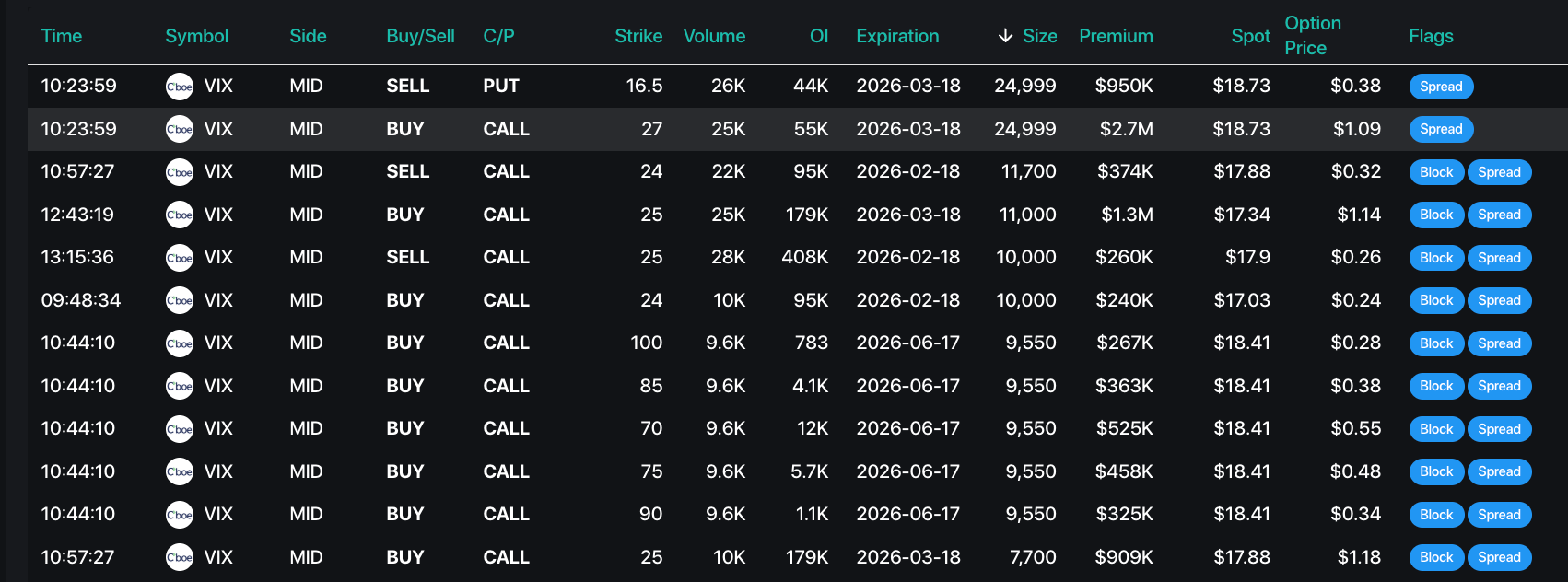Screen dimensions: 1568x582
Task: Click the Spread flag on the $374K row
Action: pyautogui.click(x=1499, y=172)
